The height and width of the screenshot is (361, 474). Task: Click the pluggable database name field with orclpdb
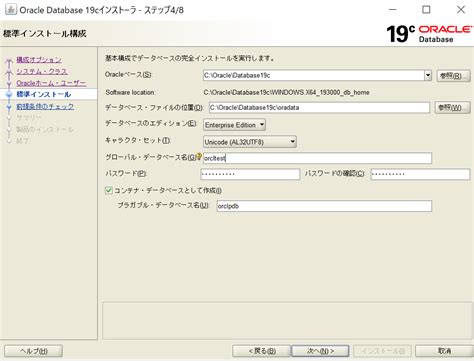[324, 206]
